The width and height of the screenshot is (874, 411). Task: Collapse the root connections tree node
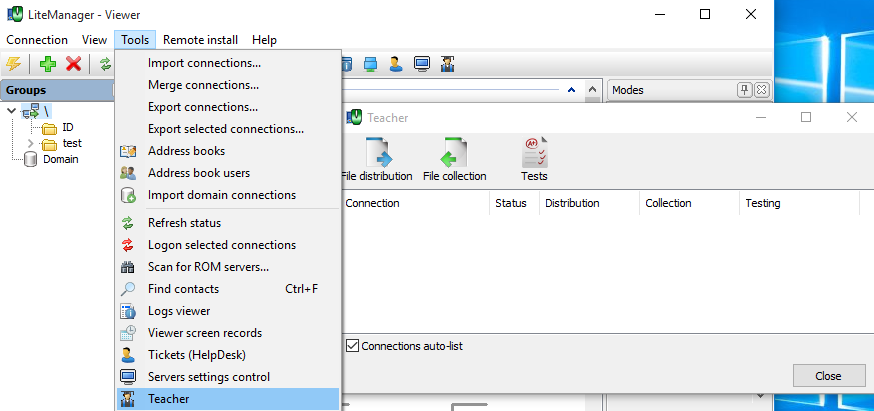[11, 111]
